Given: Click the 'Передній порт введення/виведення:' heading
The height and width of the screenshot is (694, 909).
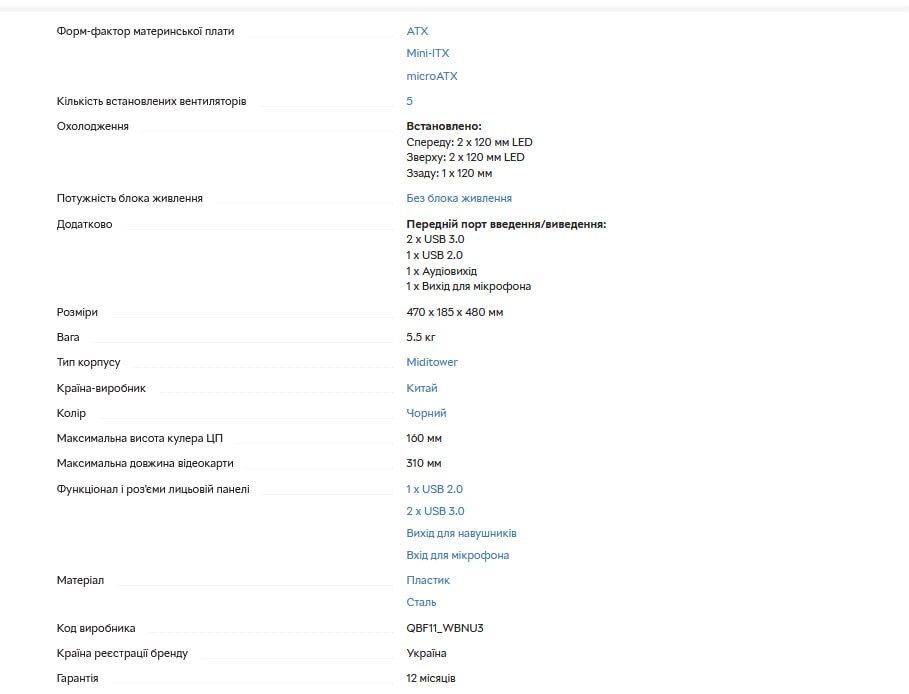Looking at the screenshot, I should (506, 224).
